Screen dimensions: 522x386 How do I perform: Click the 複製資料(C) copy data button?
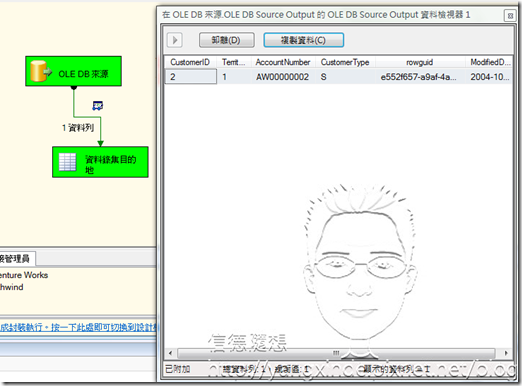pyautogui.click(x=303, y=40)
